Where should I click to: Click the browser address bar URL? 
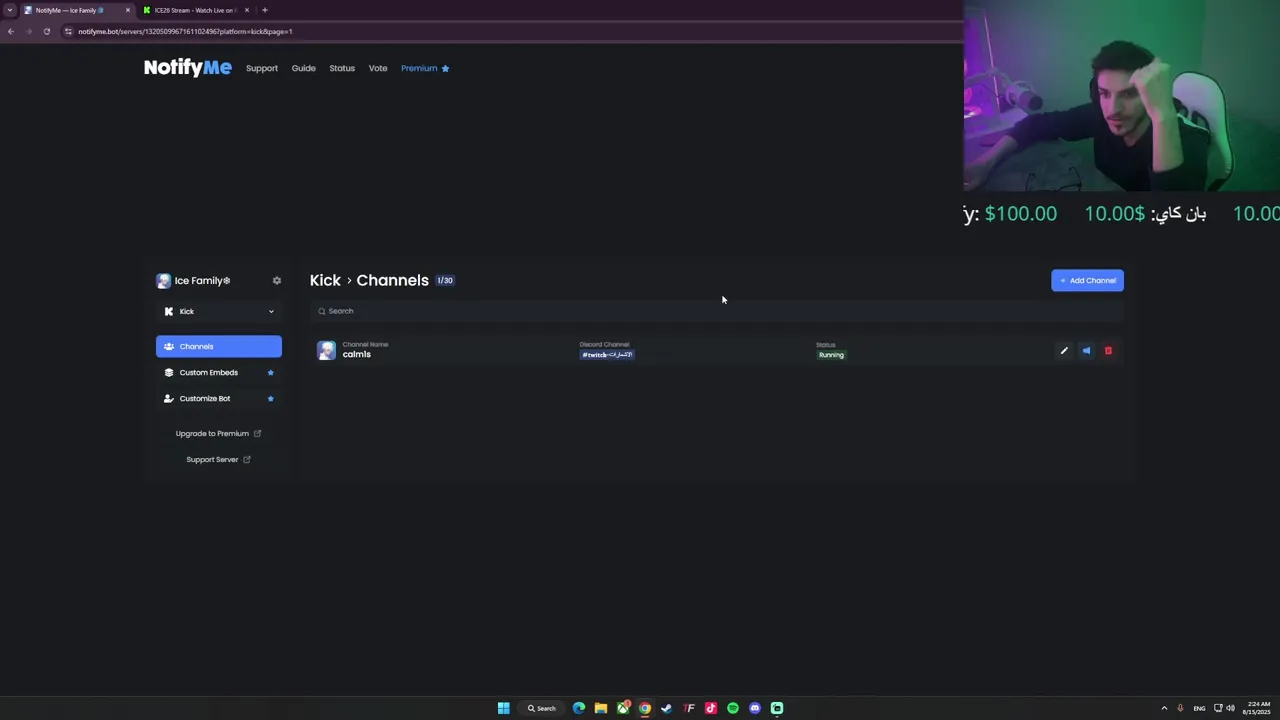pyautogui.click(x=185, y=31)
